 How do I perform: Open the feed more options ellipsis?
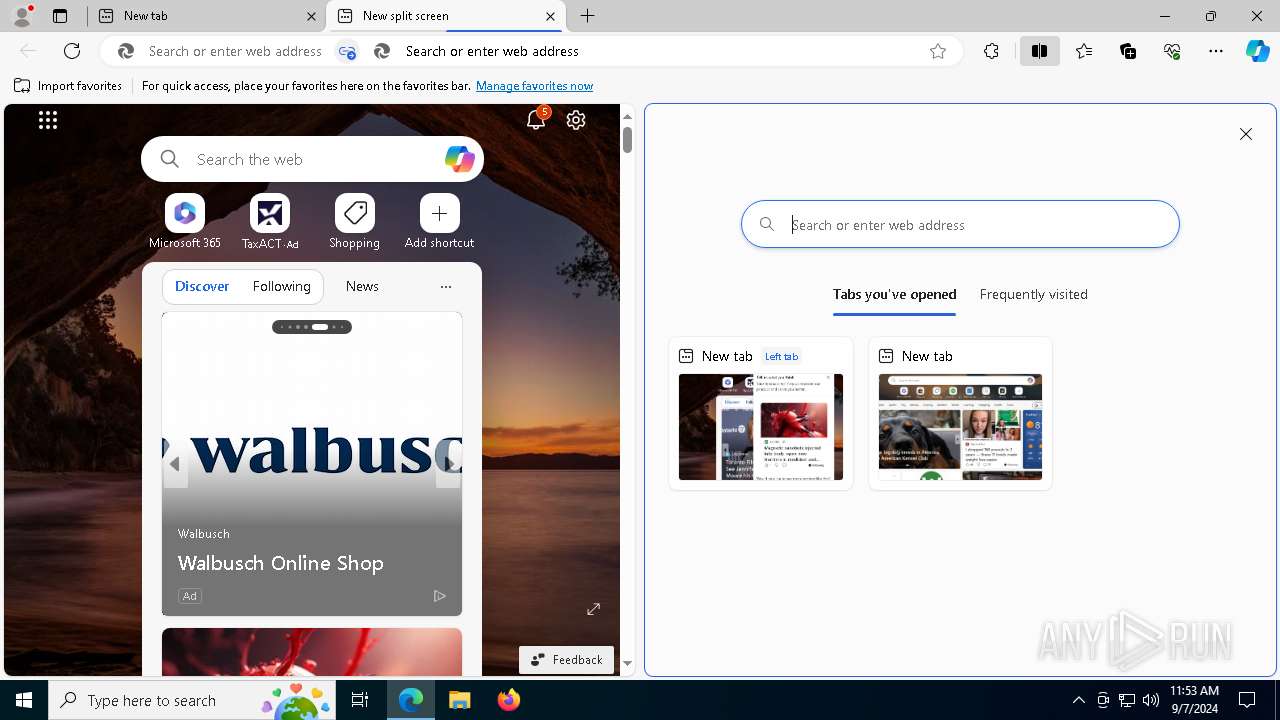coord(446,286)
